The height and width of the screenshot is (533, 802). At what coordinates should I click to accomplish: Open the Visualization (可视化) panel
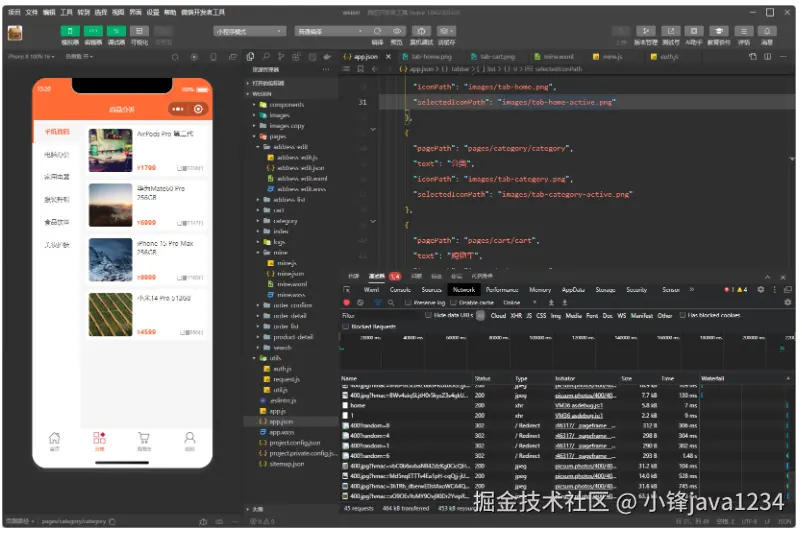pyautogui.click(x=139, y=31)
